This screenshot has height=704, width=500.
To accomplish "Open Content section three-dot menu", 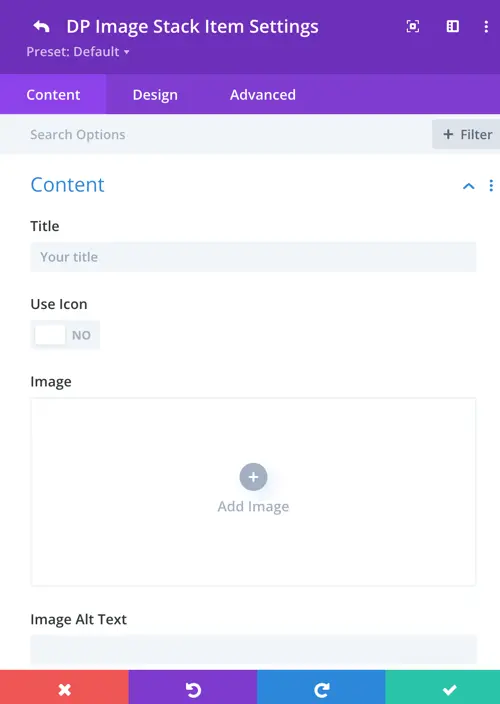I will 491,185.
